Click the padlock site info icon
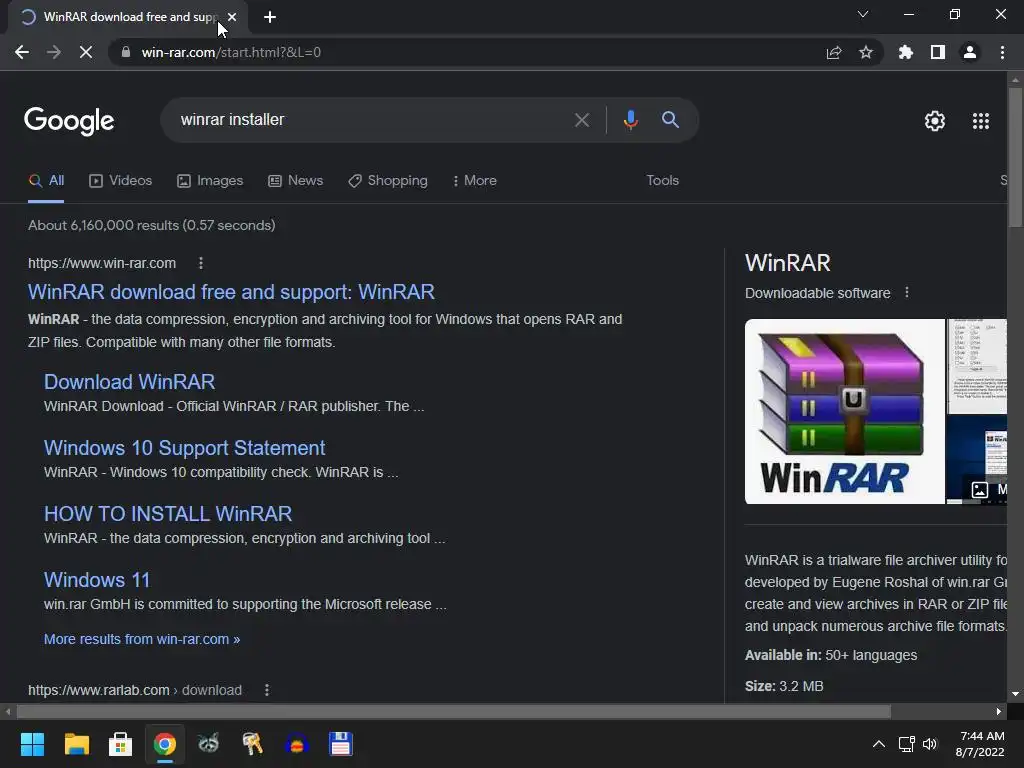Screen dimensions: 1024x768 pyautogui.click(x=126, y=52)
